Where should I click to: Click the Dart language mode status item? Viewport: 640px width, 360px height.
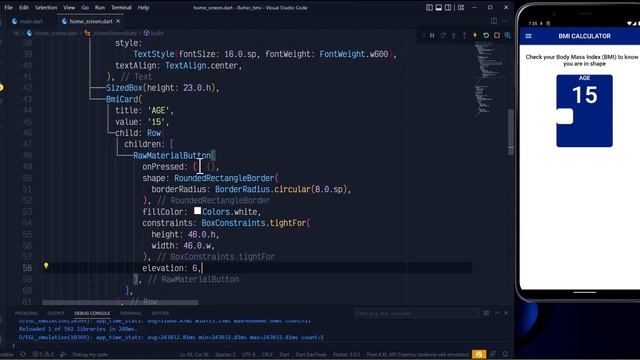(x=284, y=355)
